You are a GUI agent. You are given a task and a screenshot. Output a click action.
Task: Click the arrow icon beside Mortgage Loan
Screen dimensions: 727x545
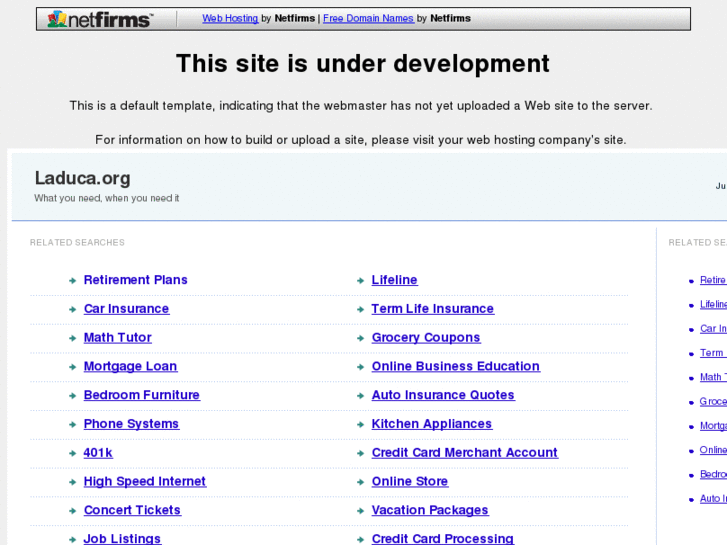point(72,367)
